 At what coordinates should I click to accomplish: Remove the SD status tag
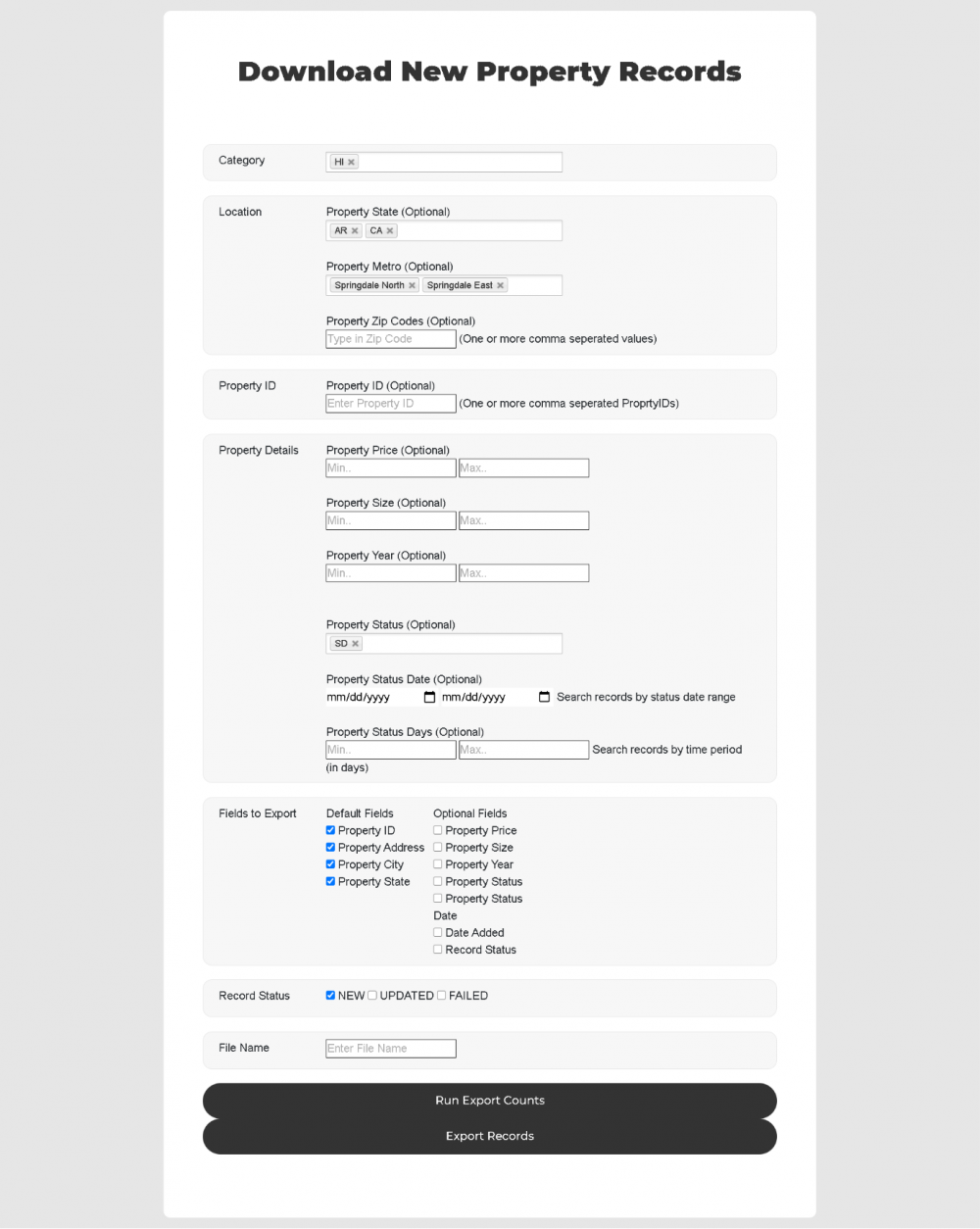click(355, 644)
